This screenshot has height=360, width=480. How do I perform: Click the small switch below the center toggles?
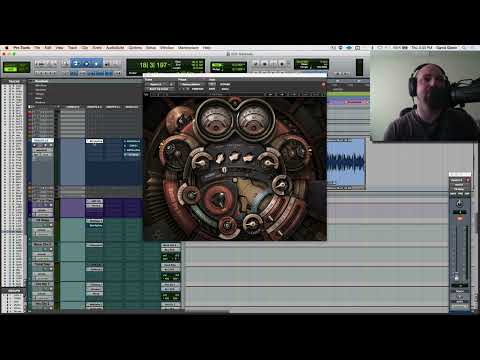pos(225,171)
